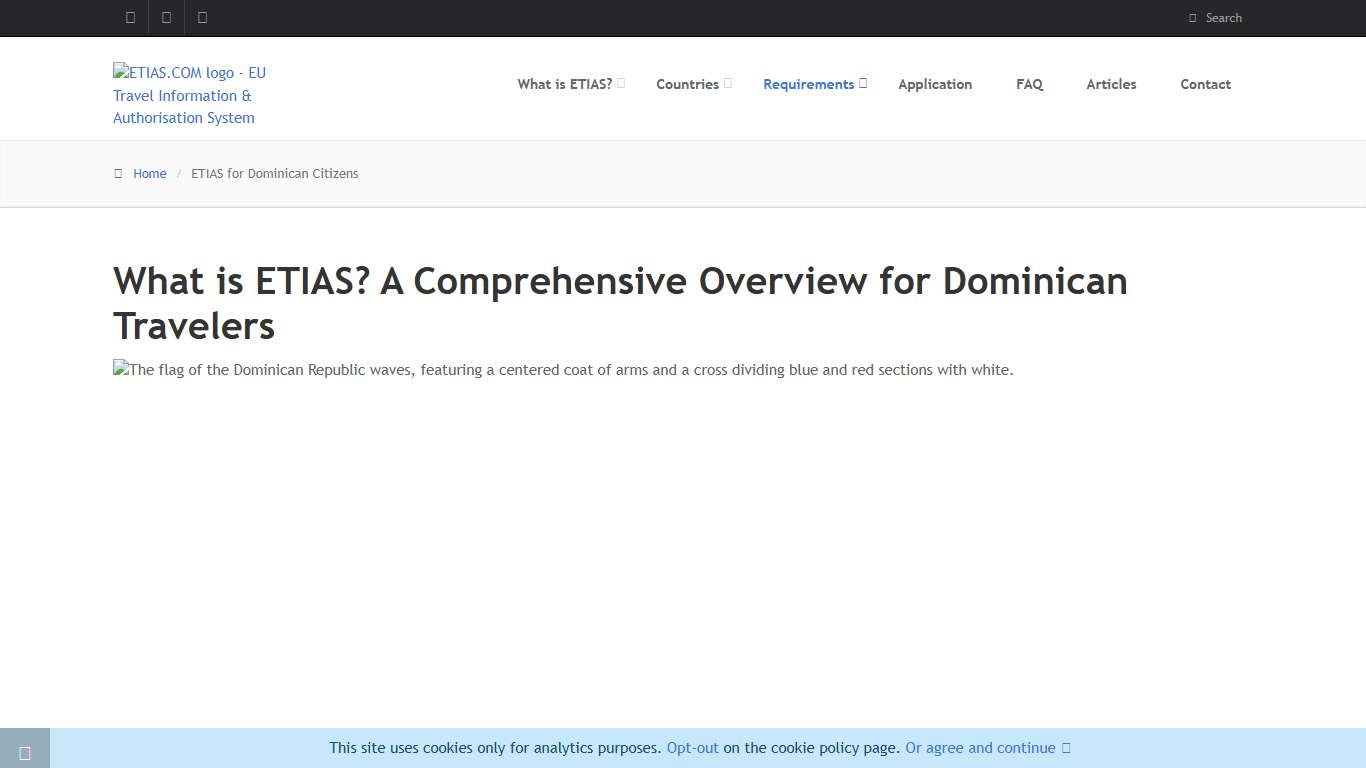The height and width of the screenshot is (768, 1366).
Task: Click the search icon beside the Search label
Action: [x=1192, y=18]
